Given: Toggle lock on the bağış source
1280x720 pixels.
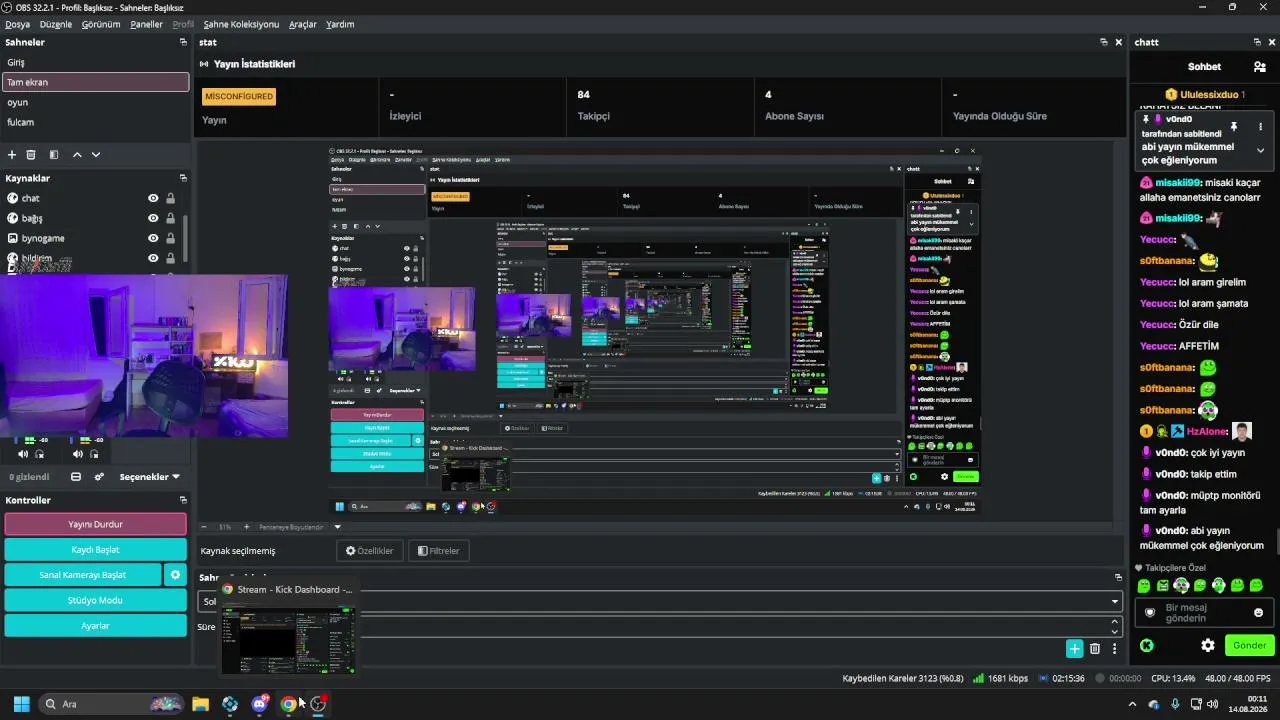Looking at the screenshot, I should pos(170,218).
